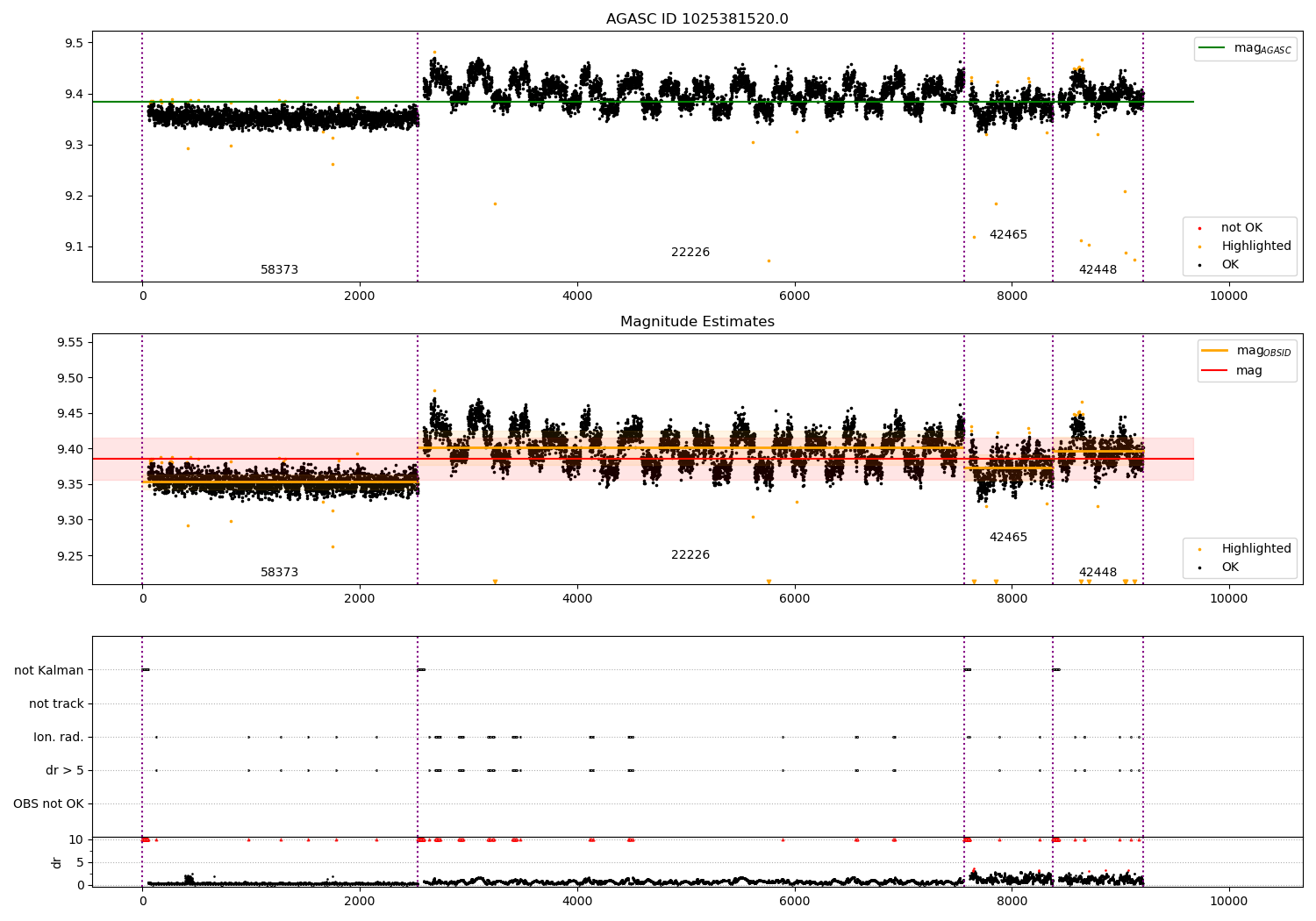
Task: Click y-tick 9.45 on middle plot
Action: (71, 414)
